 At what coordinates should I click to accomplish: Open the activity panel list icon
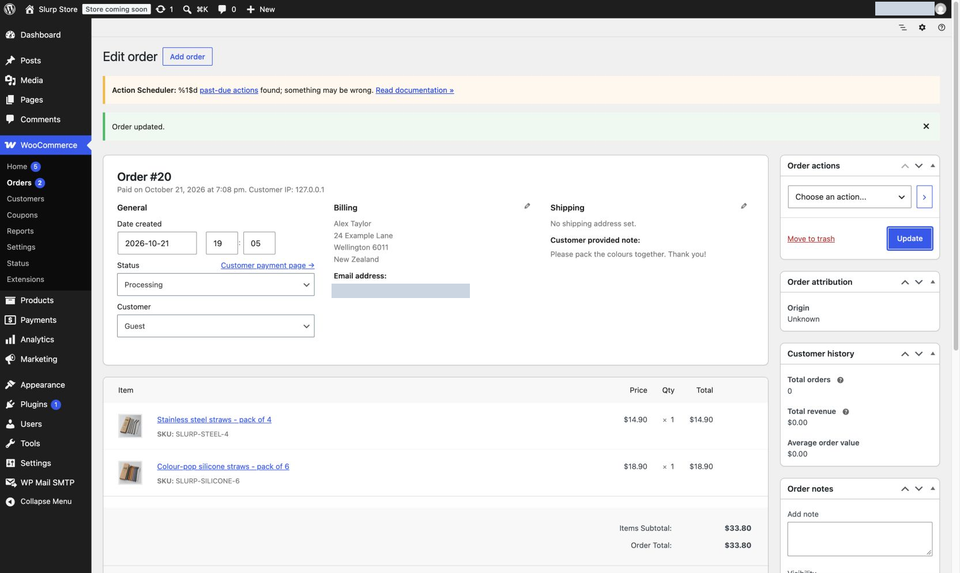click(902, 28)
